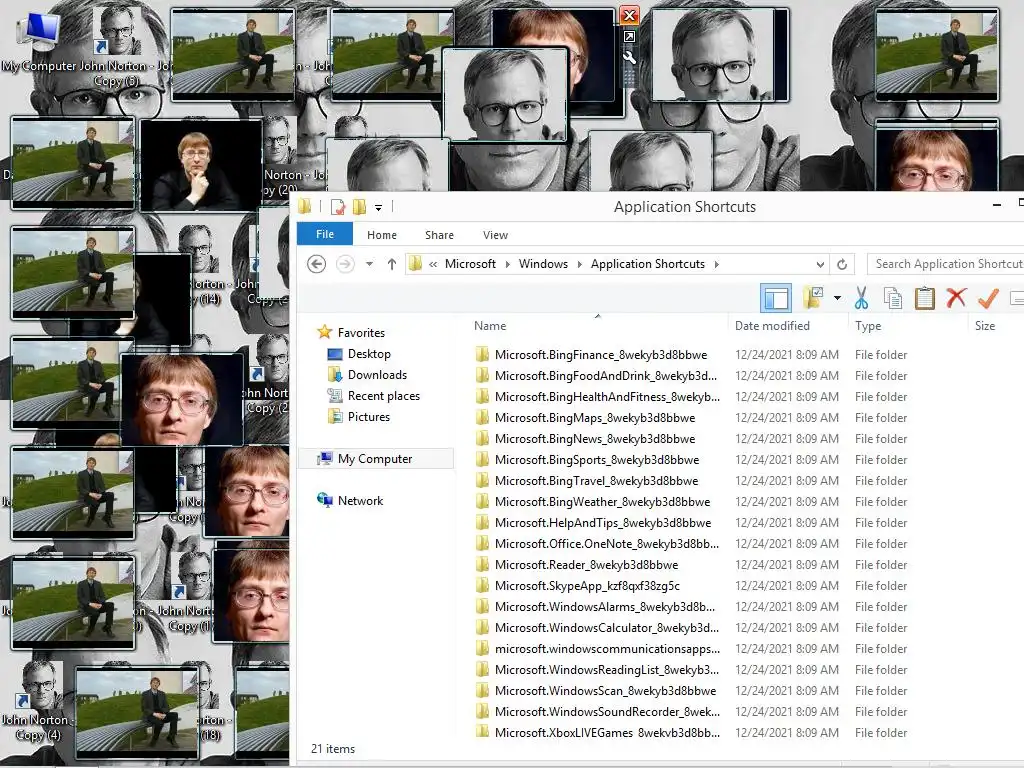Image resolution: width=1024 pixels, height=768 pixels.
Task: Select the Microsoft.BingTravel_8wekyb3d8bbwe folder
Action: [x=596, y=481]
